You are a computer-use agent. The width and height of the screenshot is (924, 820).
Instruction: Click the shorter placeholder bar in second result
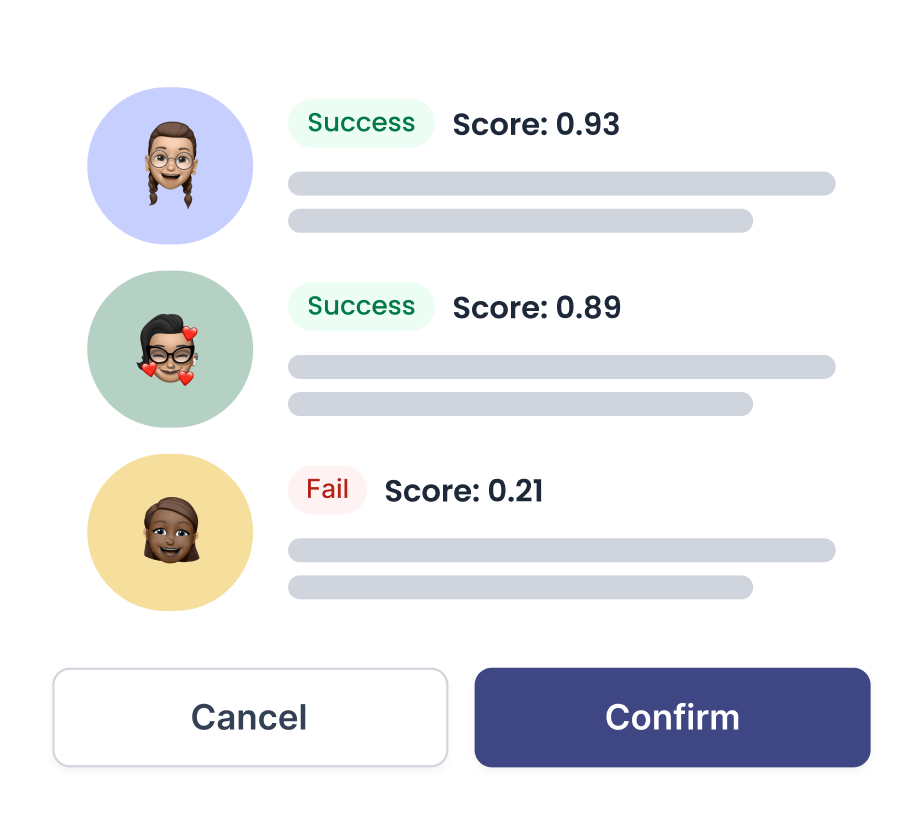(x=520, y=404)
